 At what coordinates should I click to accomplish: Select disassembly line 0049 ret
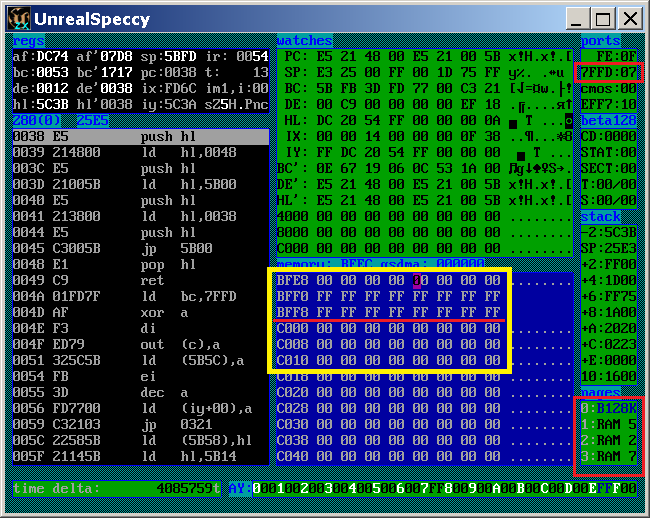pyautogui.click(x=141, y=281)
